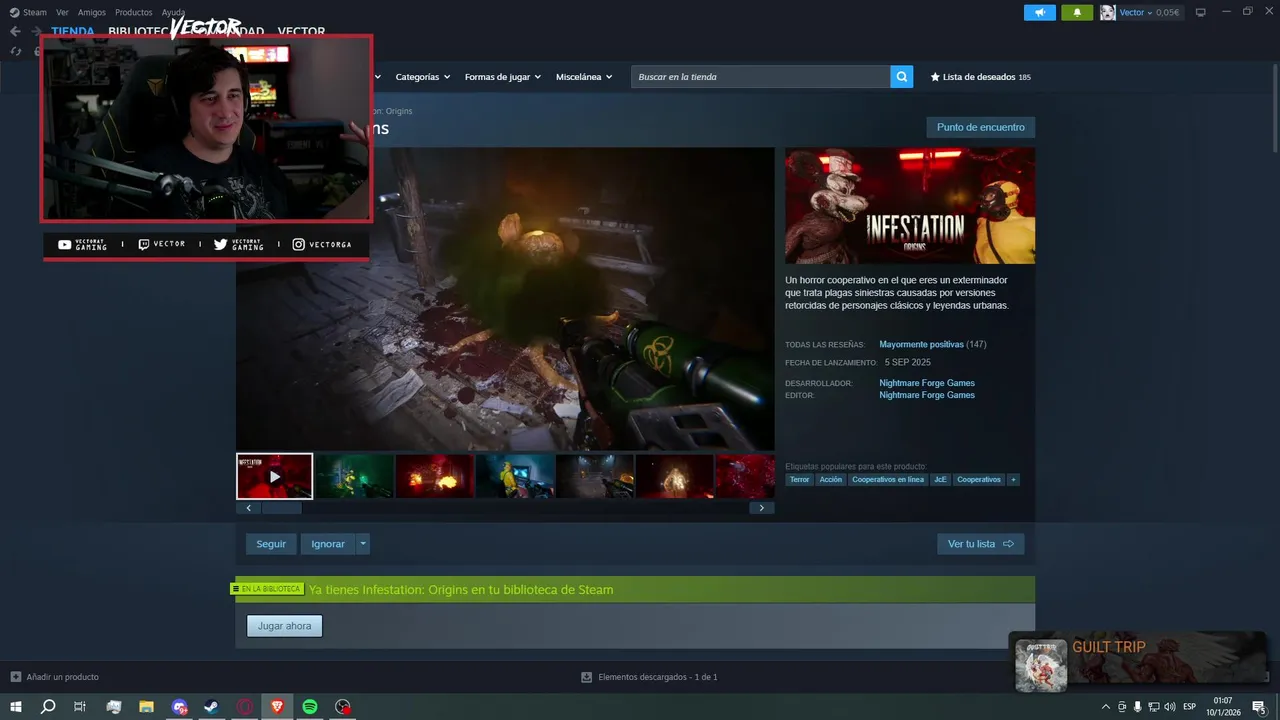Screen dimensions: 1280x720
Task: Open editor Nightmare Forge Games link
Action: [927, 395]
